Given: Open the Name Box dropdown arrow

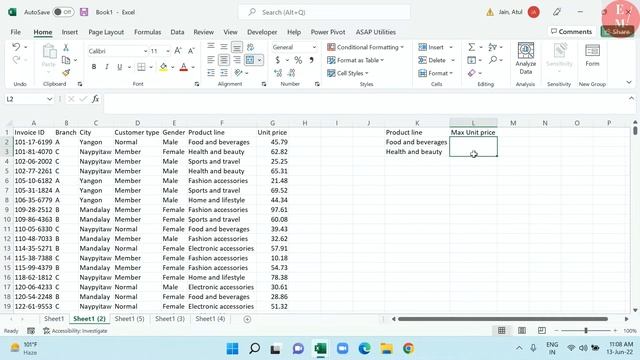Looking at the screenshot, I should point(49,99).
